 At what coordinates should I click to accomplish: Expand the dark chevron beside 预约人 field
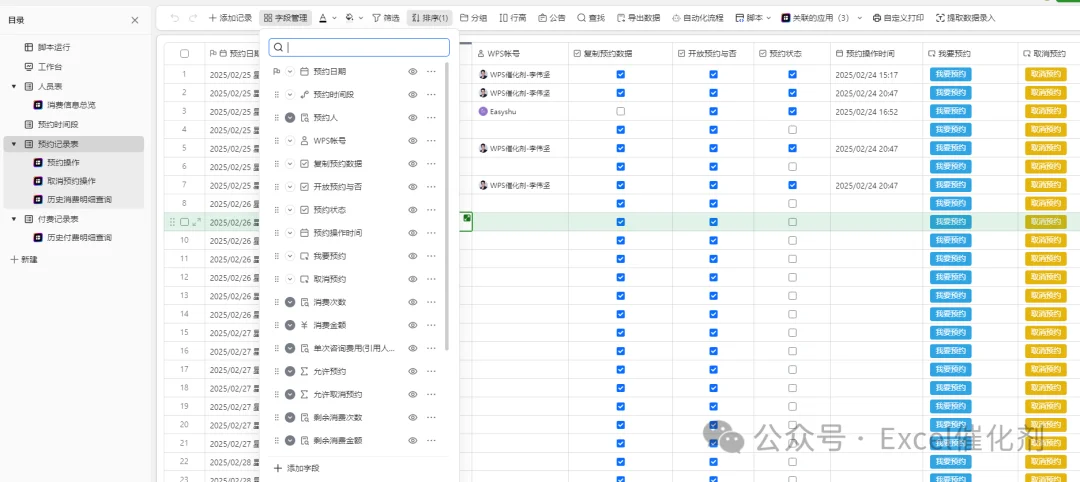tap(290, 118)
